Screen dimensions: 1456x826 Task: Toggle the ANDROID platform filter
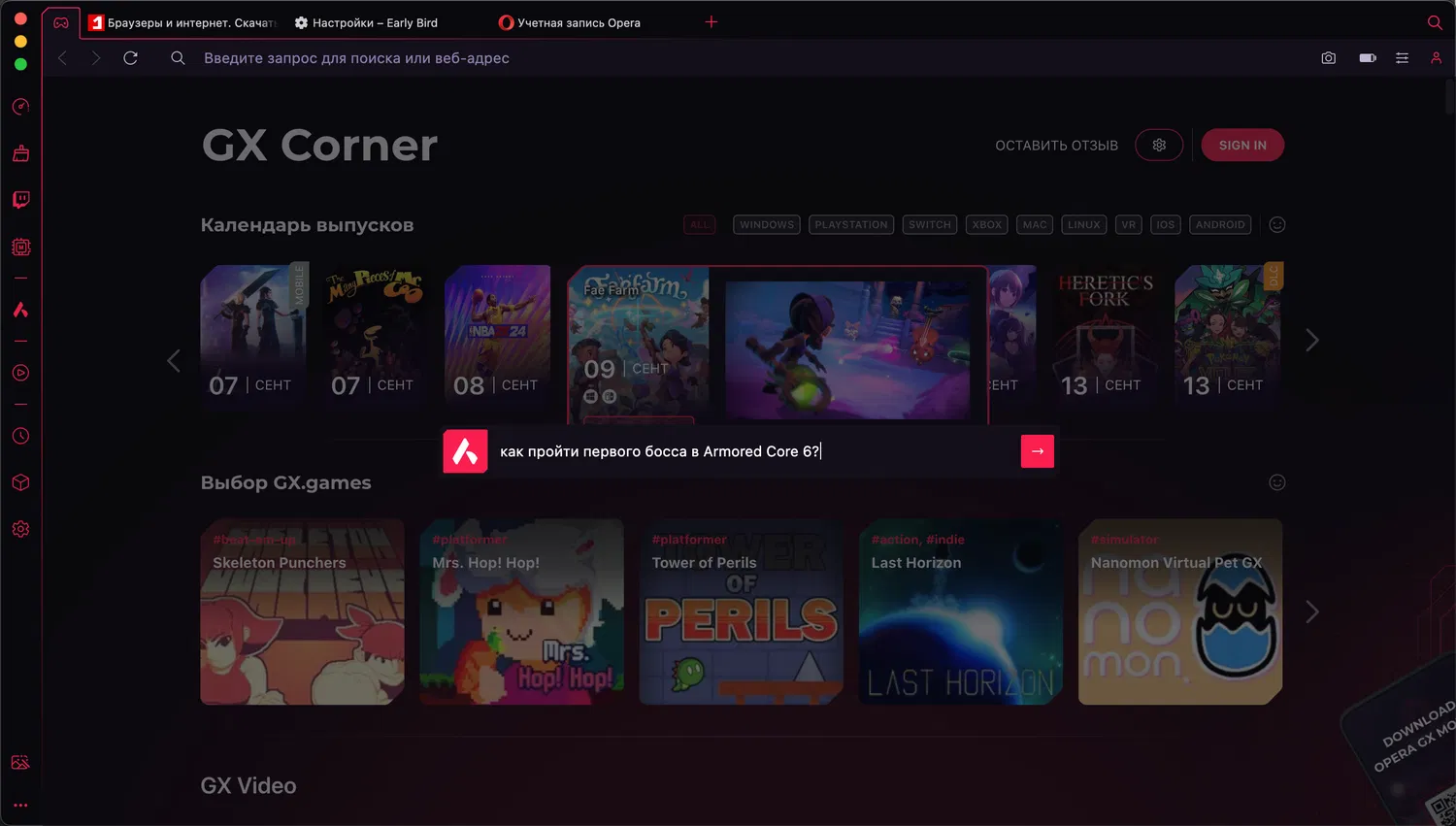tap(1220, 224)
